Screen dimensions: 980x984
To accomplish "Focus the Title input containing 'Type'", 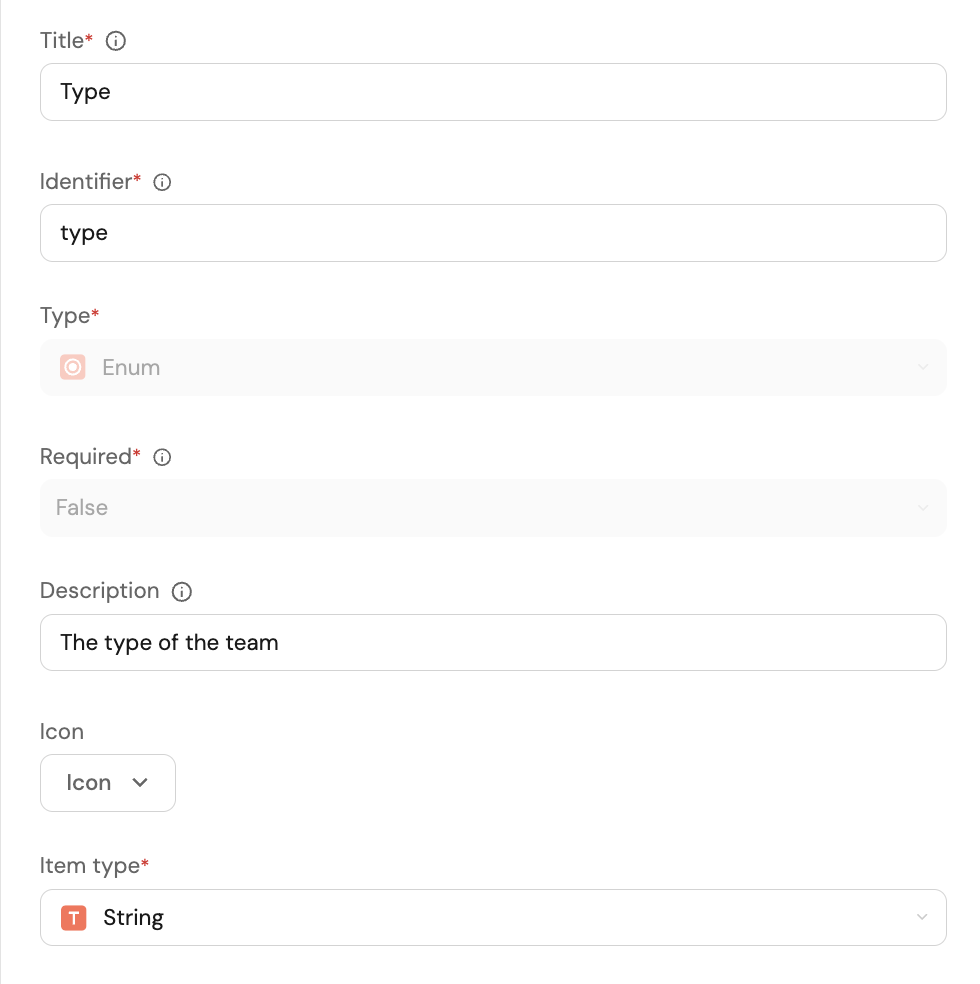I will (492, 92).
